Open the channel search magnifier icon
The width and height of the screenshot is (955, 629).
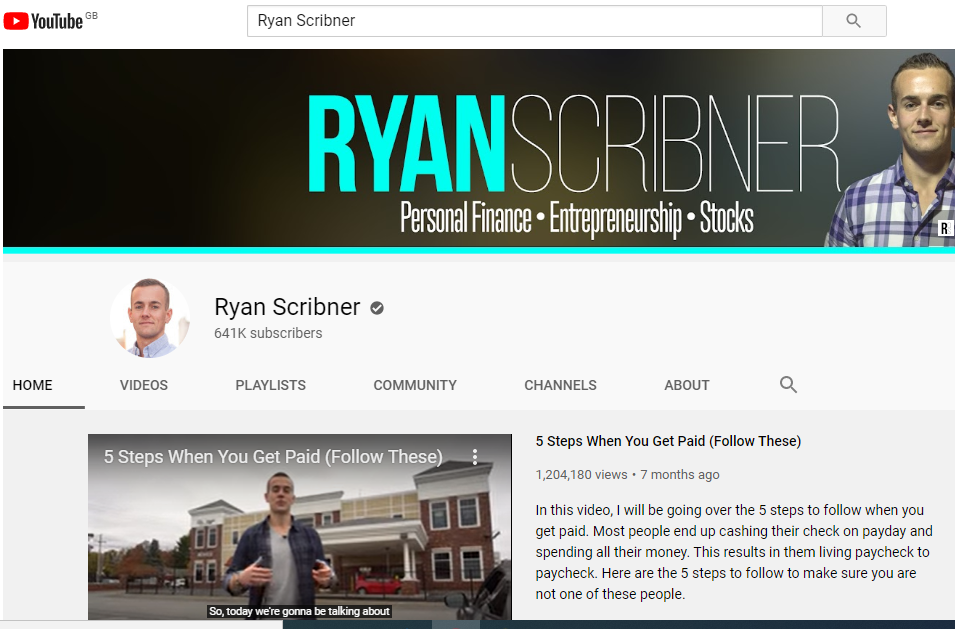[x=788, y=384]
